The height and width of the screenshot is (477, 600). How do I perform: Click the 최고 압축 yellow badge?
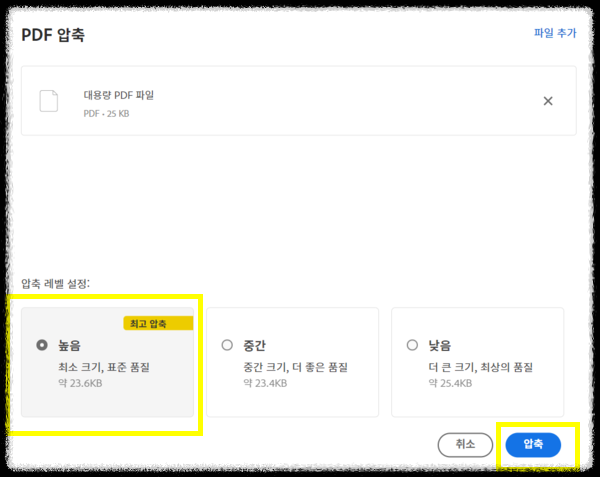point(158,324)
